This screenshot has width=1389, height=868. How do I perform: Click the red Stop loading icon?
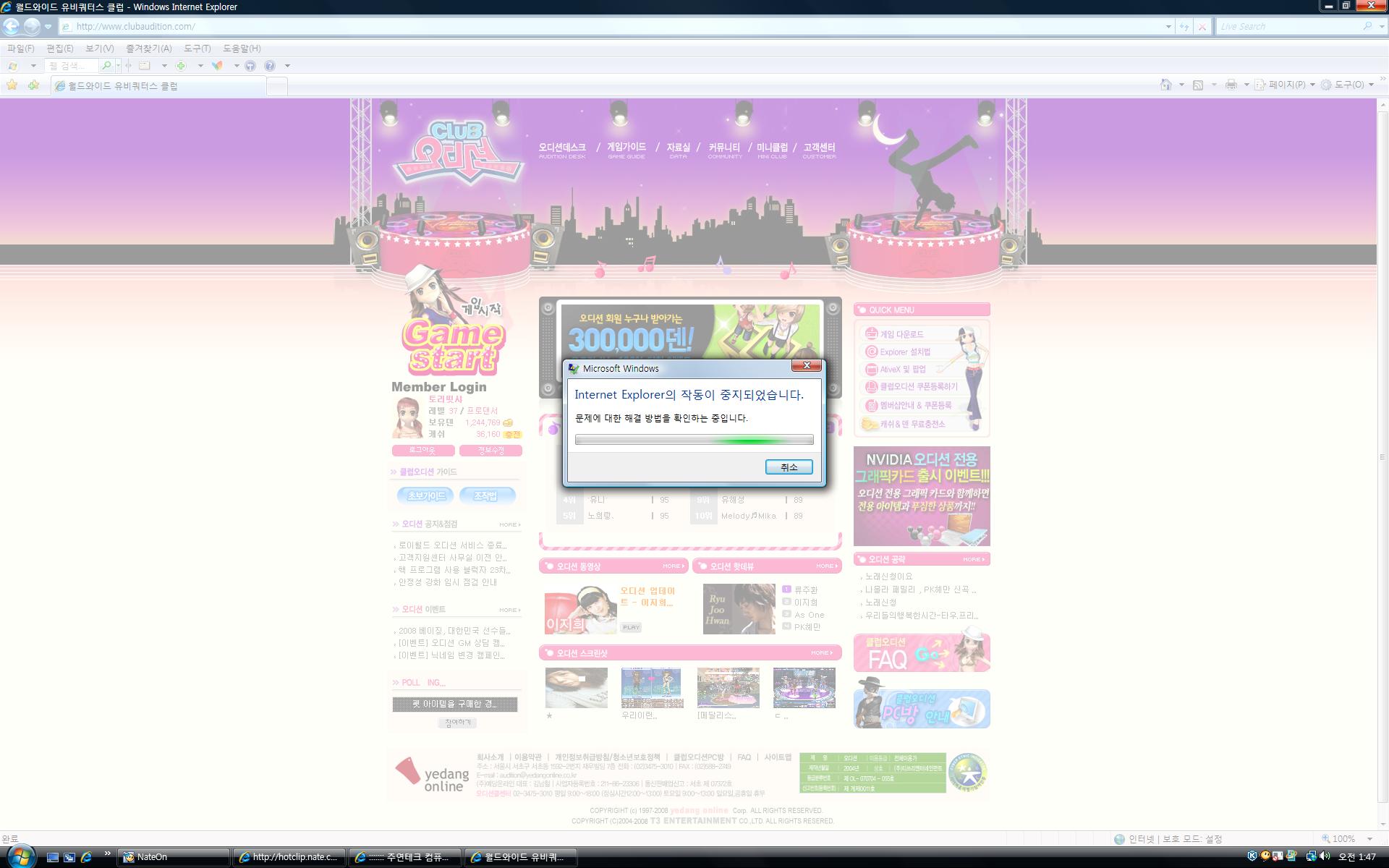click(x=1202, y=27)
